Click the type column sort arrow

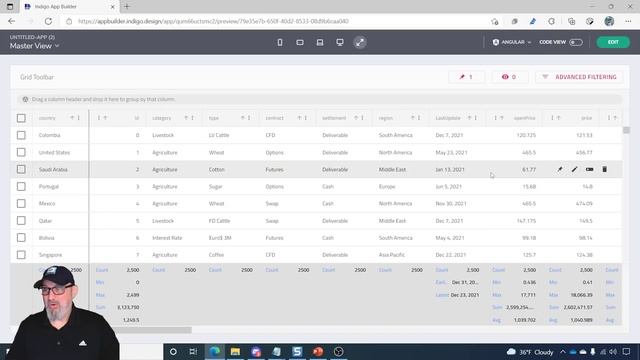242,118
